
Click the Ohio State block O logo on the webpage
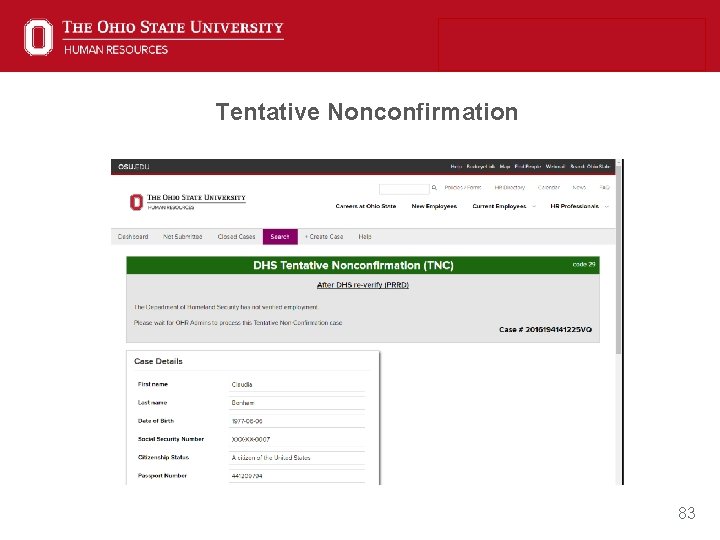tap(136, 202)
